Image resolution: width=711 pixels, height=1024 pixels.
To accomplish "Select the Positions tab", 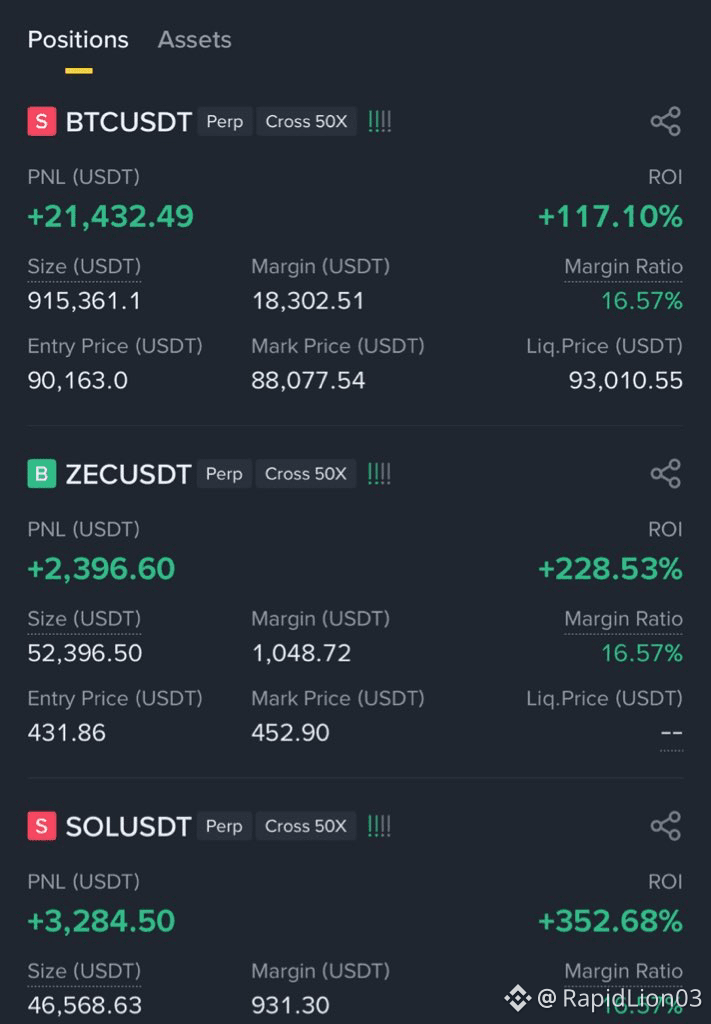I will point(78,40).
